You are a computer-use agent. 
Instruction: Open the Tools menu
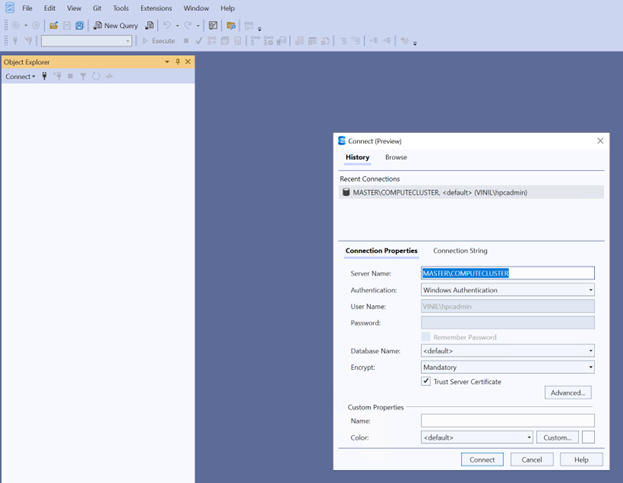pyautogui.click(x=120, y=8)
